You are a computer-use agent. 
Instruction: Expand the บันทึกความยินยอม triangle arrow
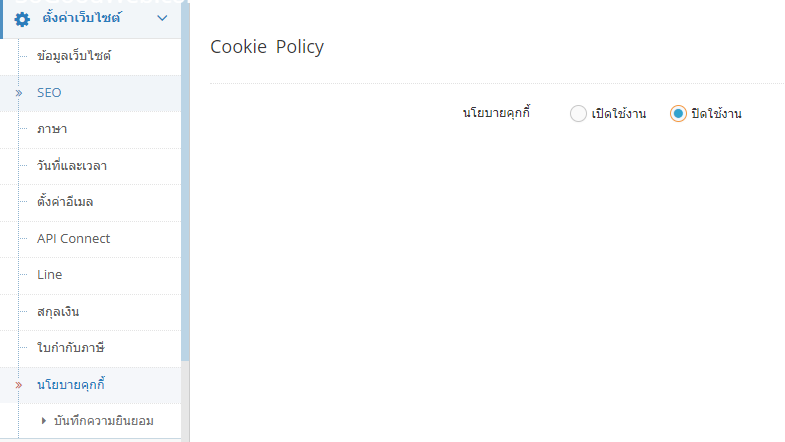coord(44,421)
